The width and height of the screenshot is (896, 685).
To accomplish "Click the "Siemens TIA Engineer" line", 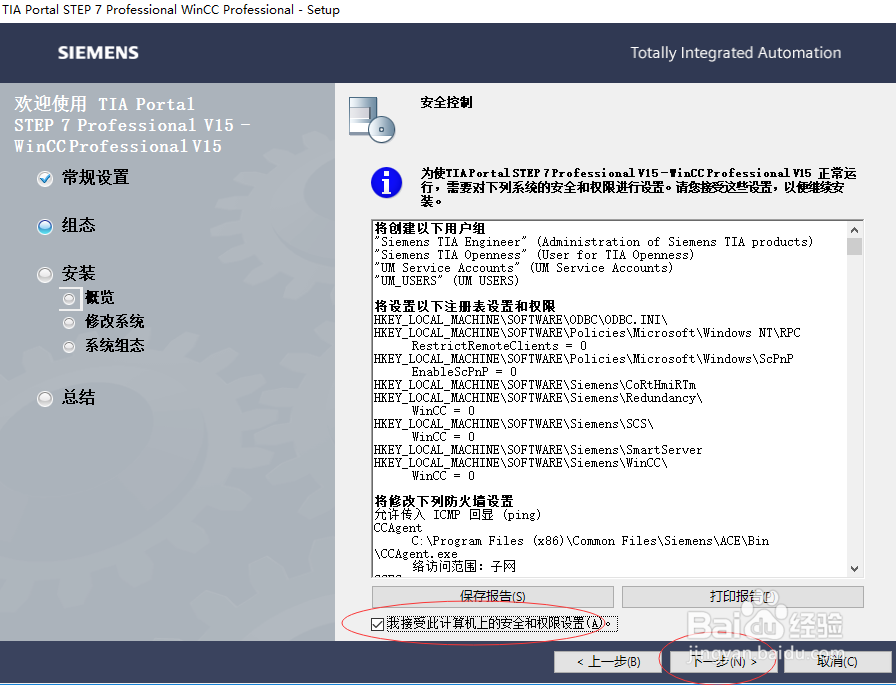I will pos(593,242).
